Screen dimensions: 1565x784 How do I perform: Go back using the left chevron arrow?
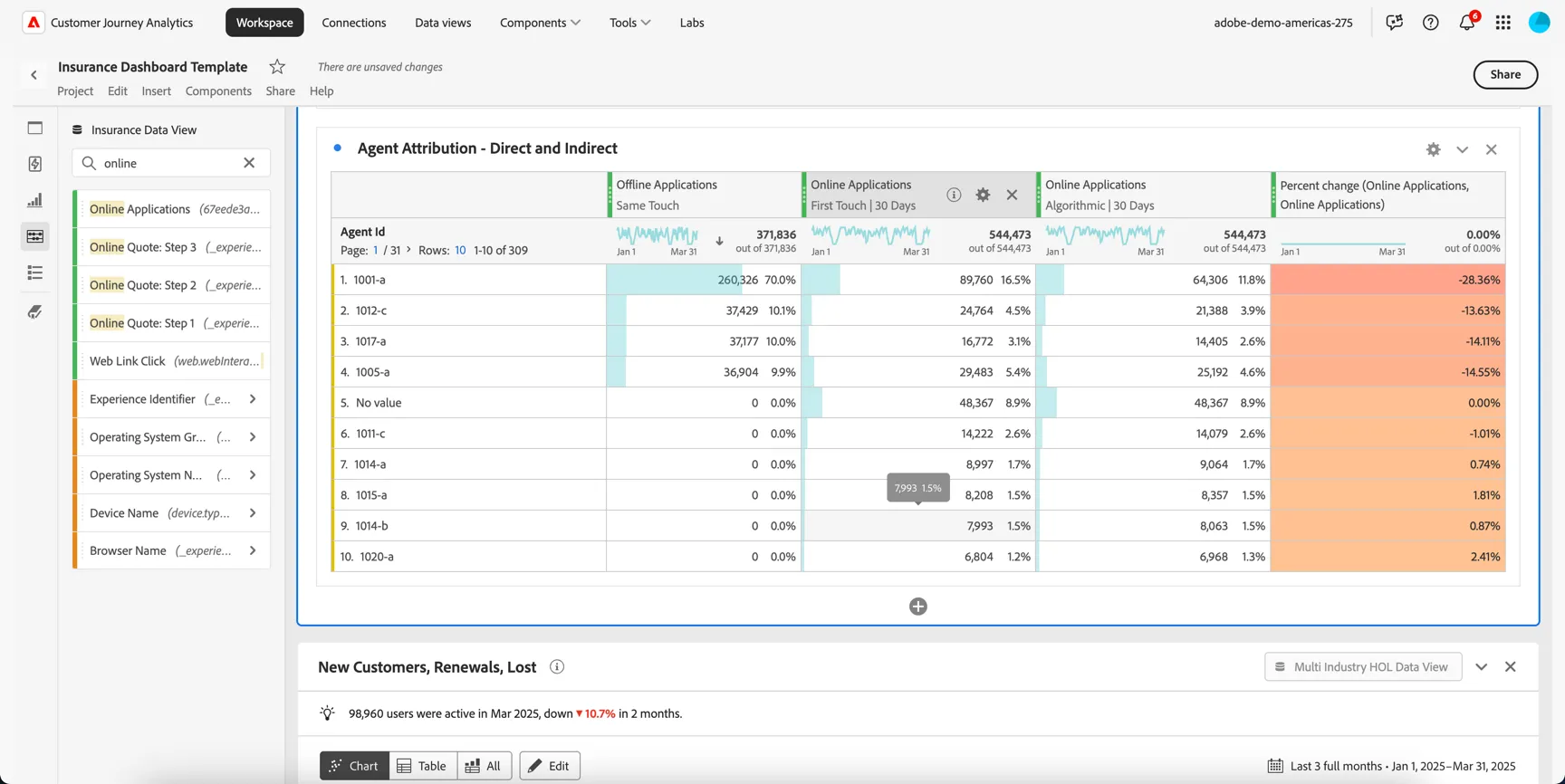(34, 75)
